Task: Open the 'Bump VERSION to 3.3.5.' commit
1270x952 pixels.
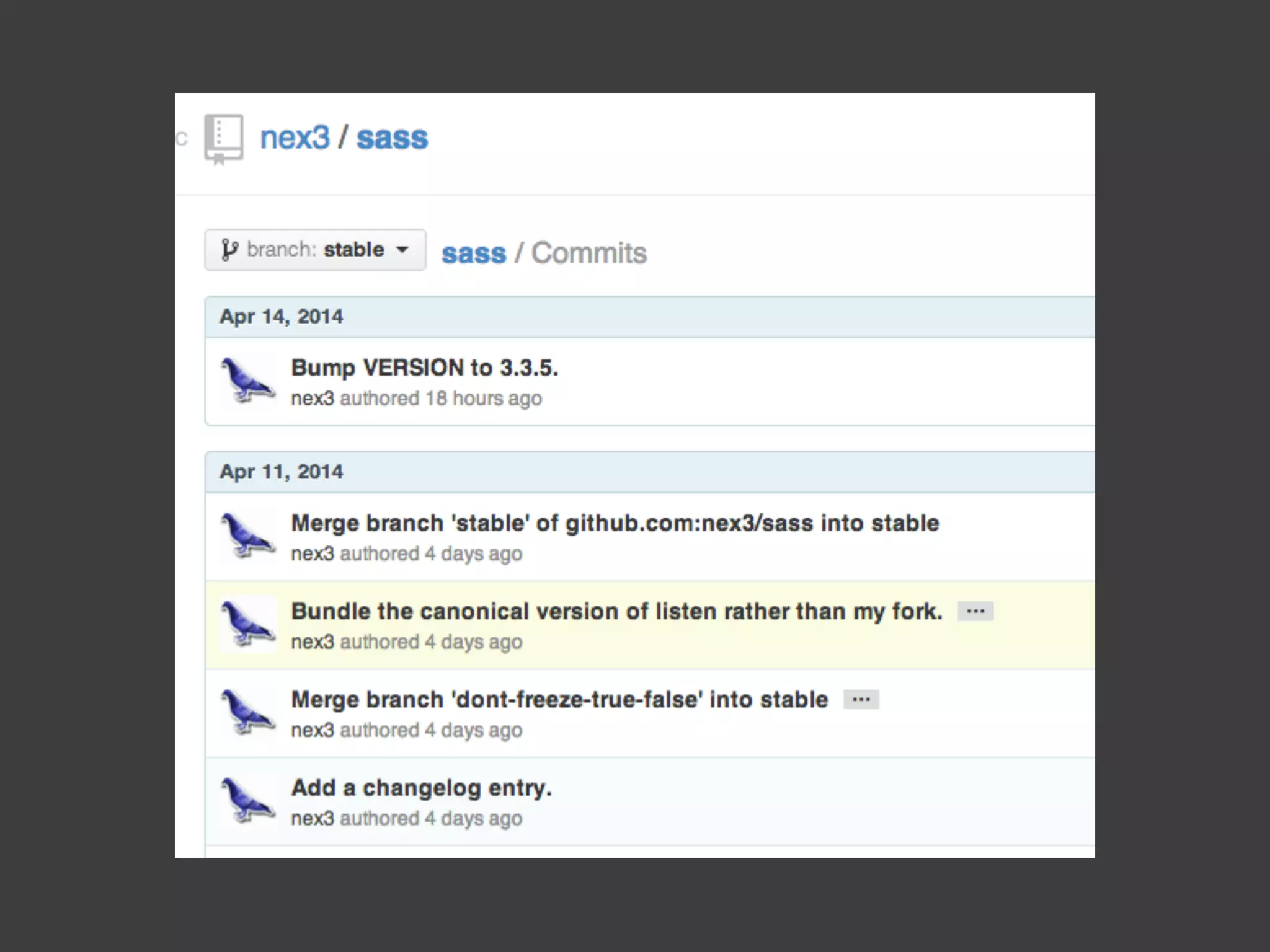Action: [x=425, y=368]
